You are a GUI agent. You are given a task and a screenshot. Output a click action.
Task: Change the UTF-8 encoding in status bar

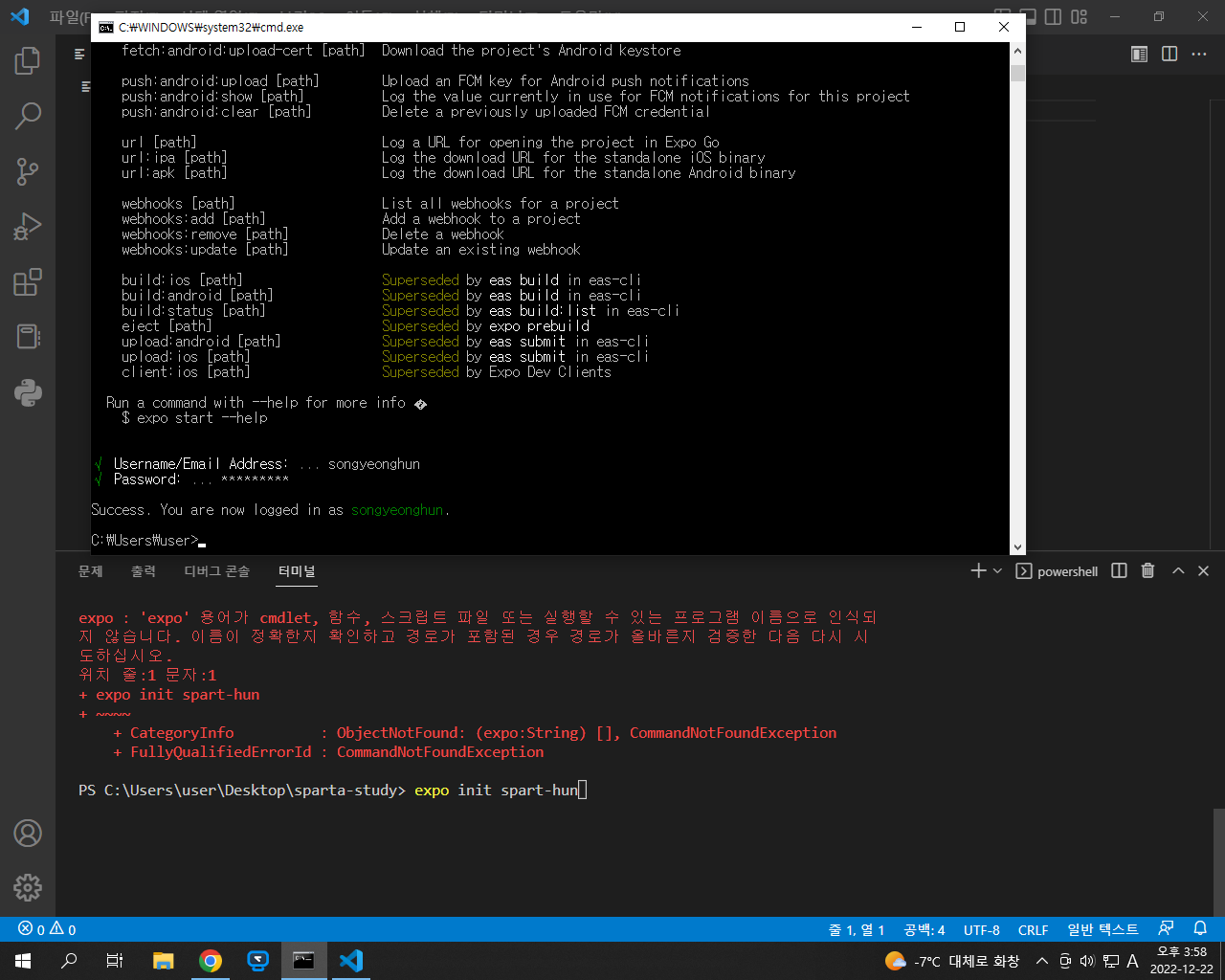[982, 929]
